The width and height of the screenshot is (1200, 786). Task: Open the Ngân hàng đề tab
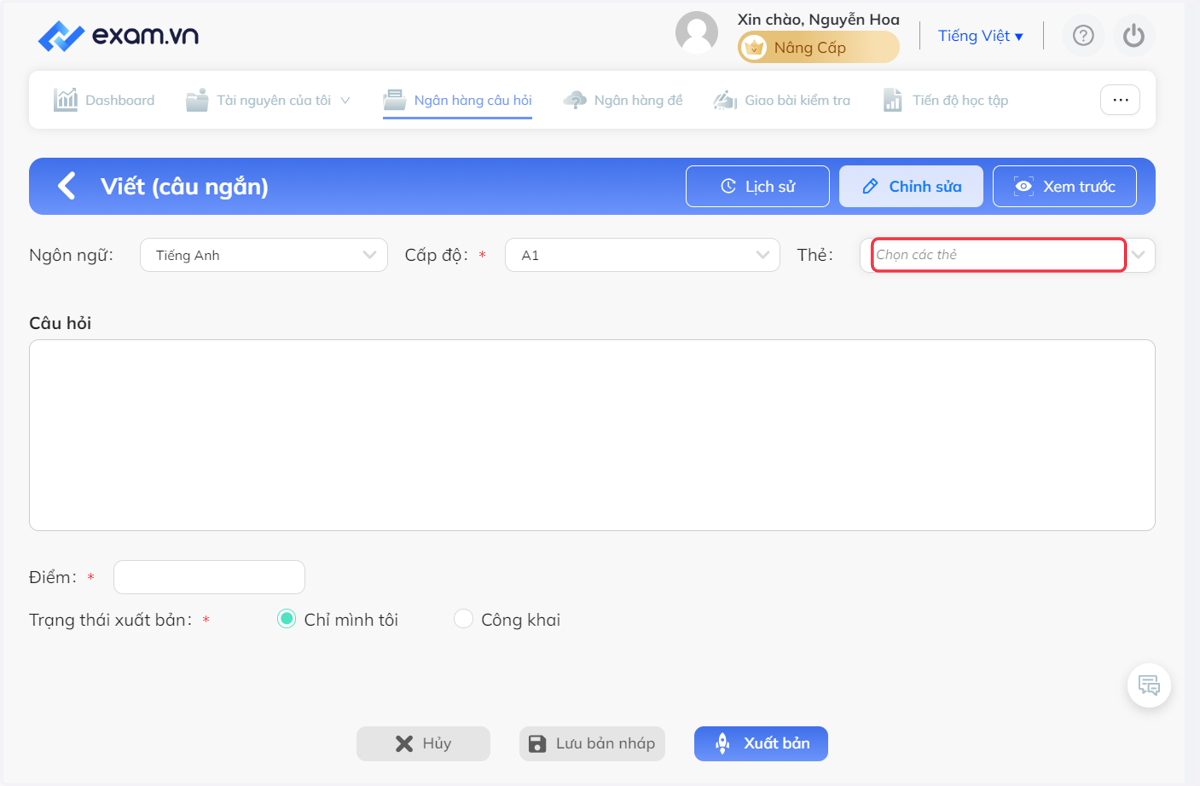coord(623,100)
